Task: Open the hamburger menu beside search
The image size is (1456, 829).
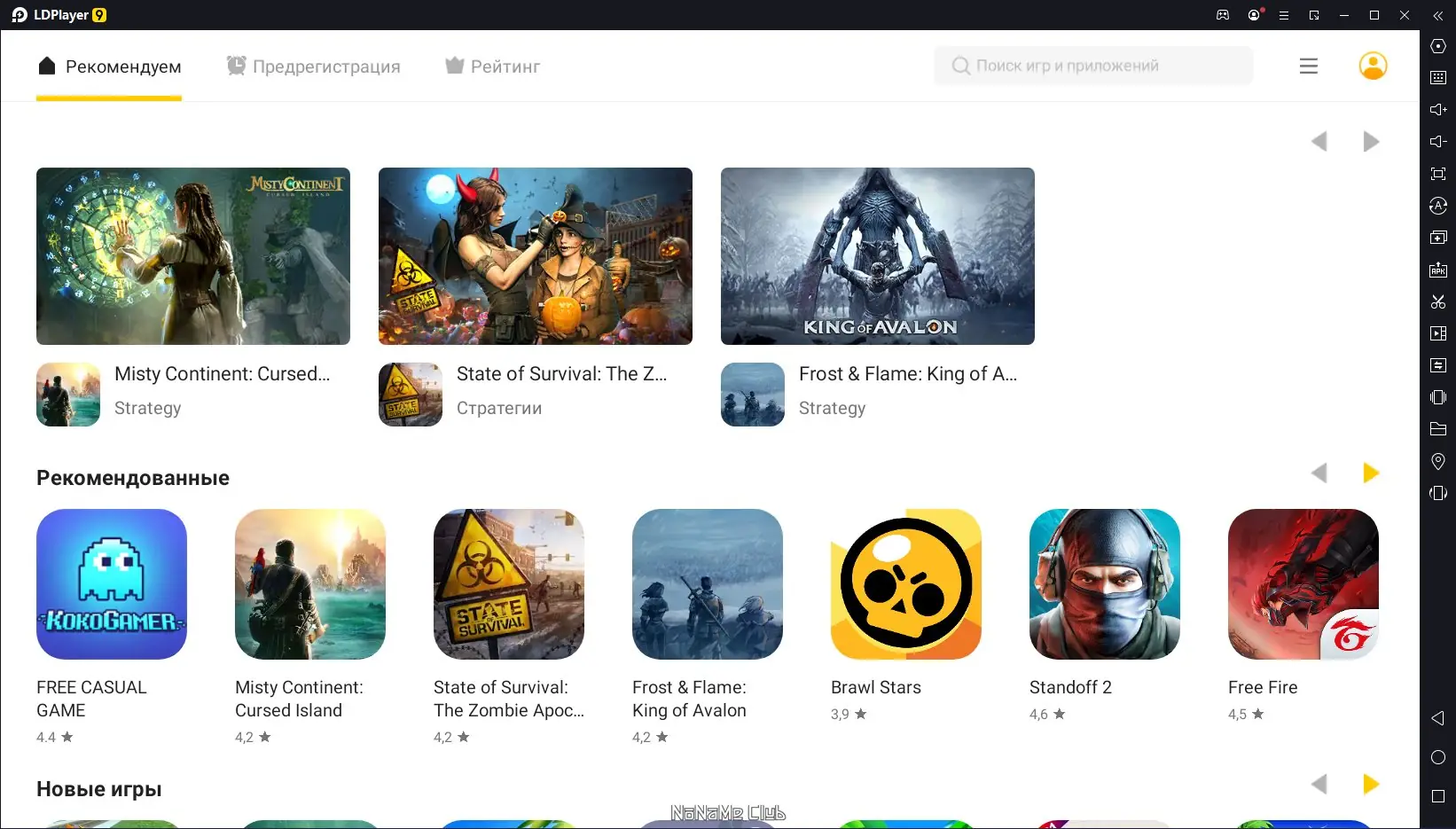Action: point(1309,66)
